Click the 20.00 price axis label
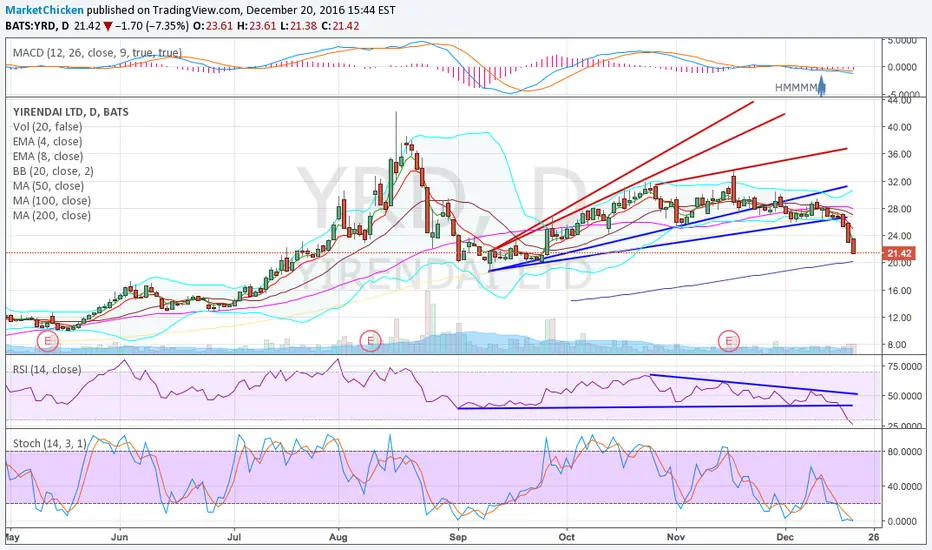Image resolution: width=932 pixels, height=550 pixels. pos(899,263)
